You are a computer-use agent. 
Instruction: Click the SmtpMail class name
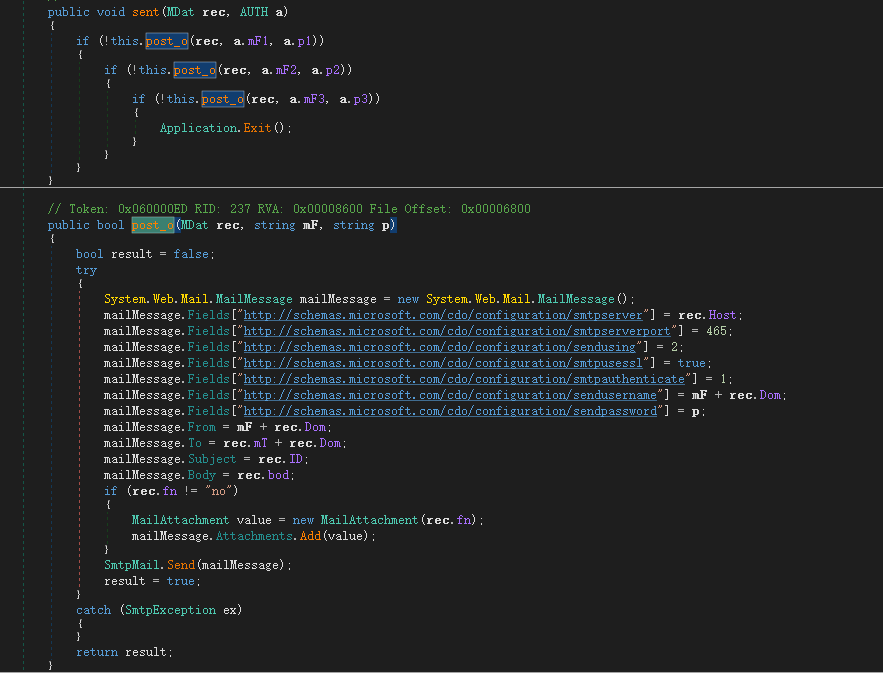(132, 565)
